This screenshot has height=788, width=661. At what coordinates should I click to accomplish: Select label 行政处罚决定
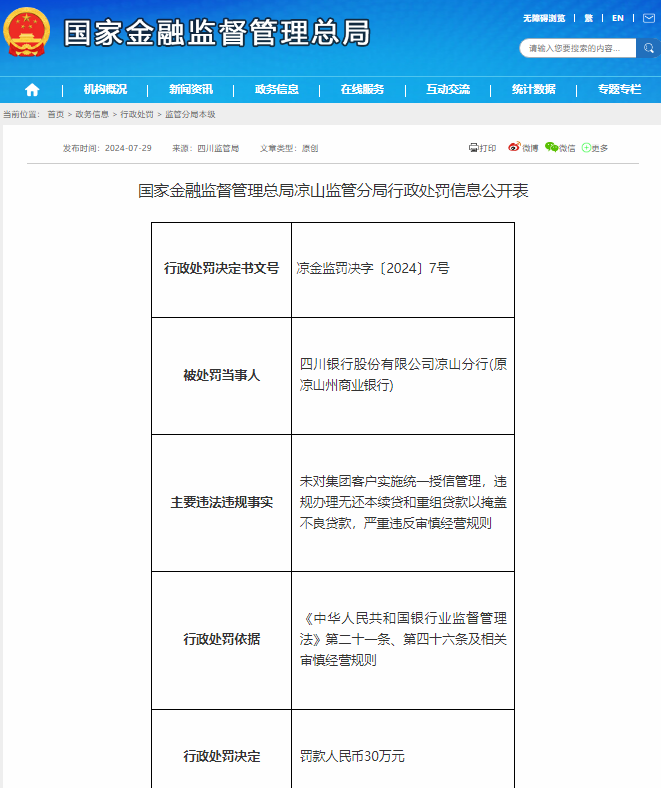[222, 756]
